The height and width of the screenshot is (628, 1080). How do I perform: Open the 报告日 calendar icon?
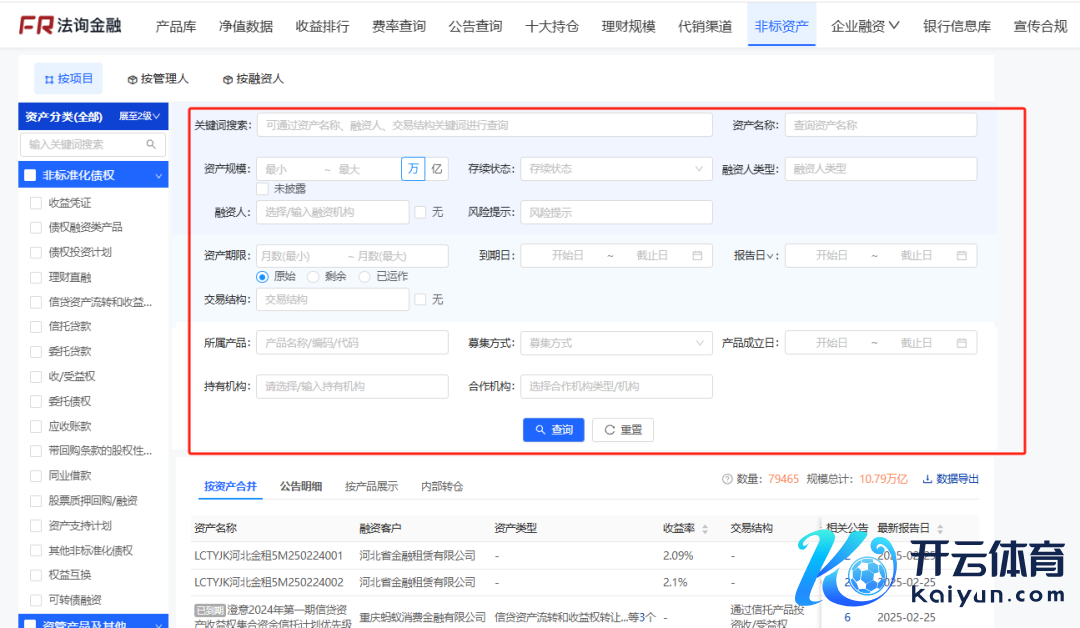(962, 256)
